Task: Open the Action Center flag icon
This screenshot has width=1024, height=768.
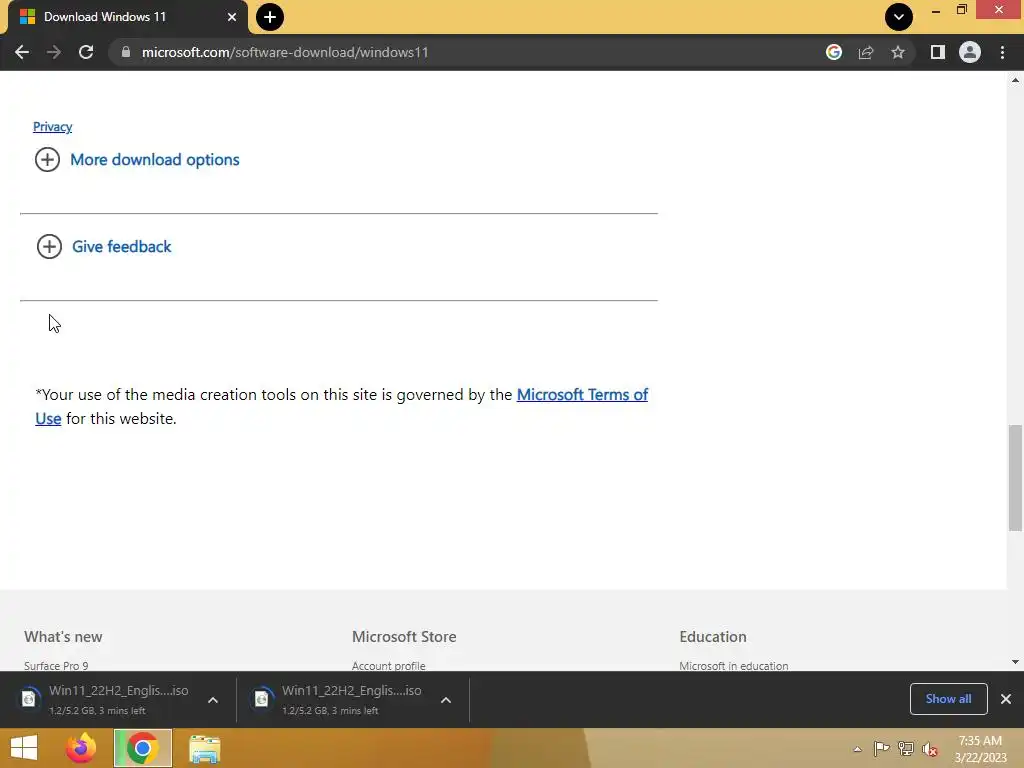Action: (881, 749)
